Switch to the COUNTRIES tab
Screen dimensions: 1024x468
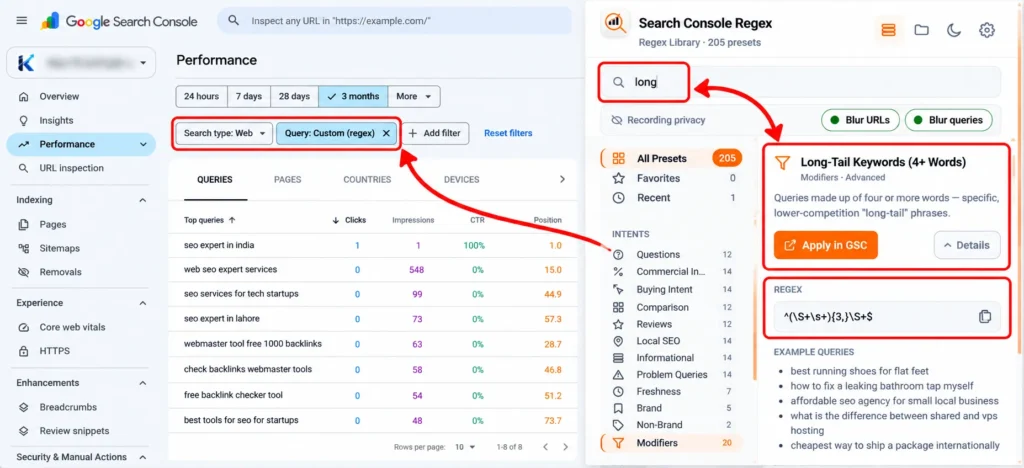coord(367,179)
